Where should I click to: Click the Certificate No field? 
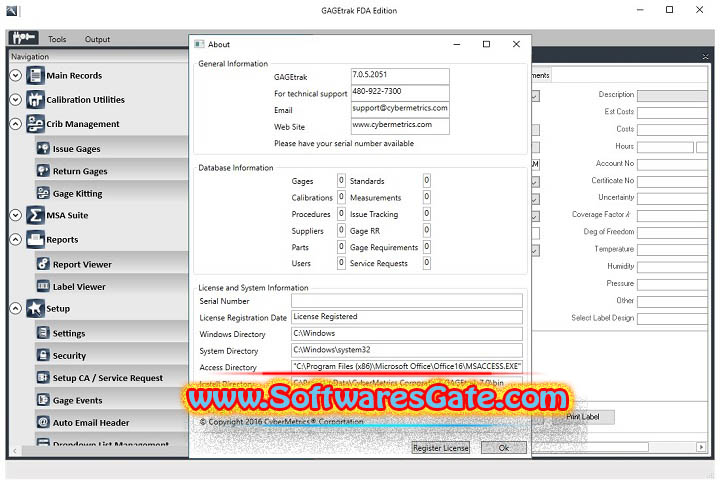[x=672, y=182]
